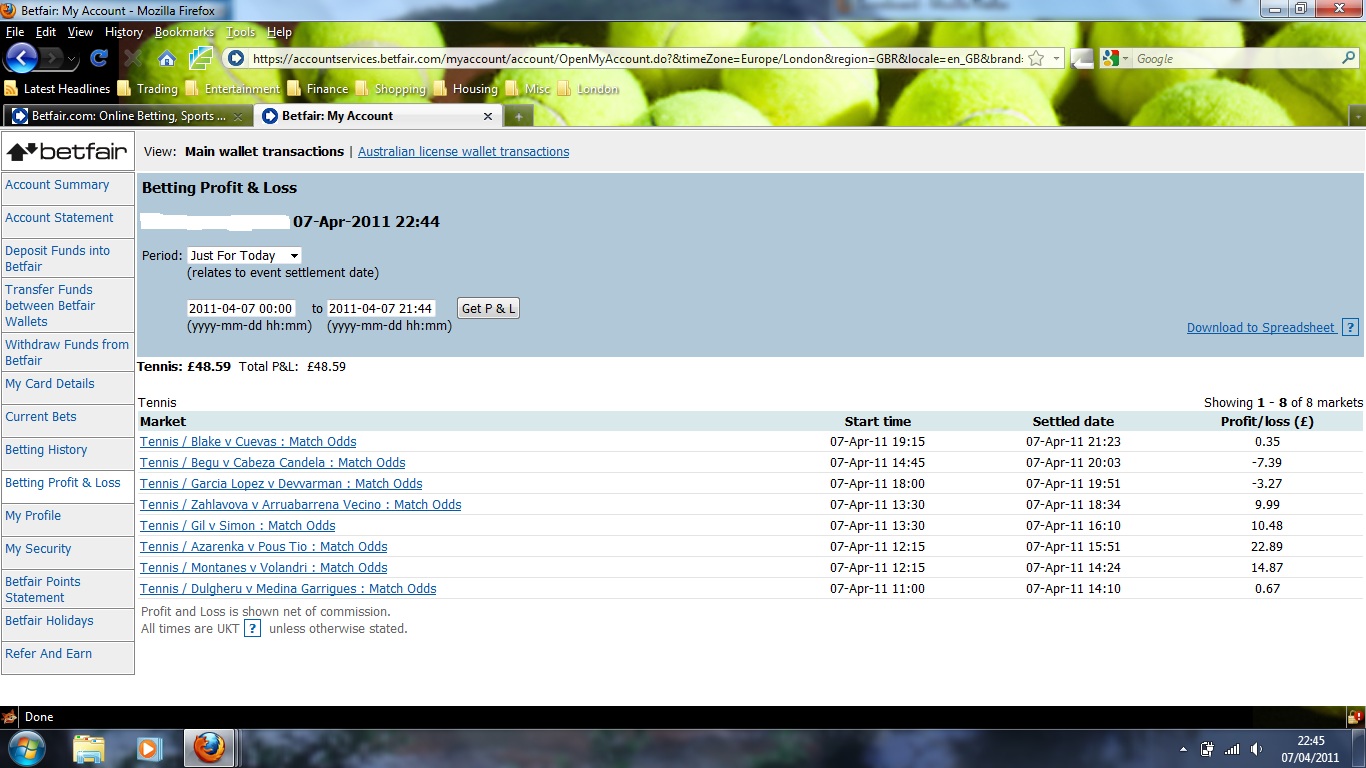Open a new tab with plus button
The width and height of the screenshot is (1366, 768).
(518, 116)
